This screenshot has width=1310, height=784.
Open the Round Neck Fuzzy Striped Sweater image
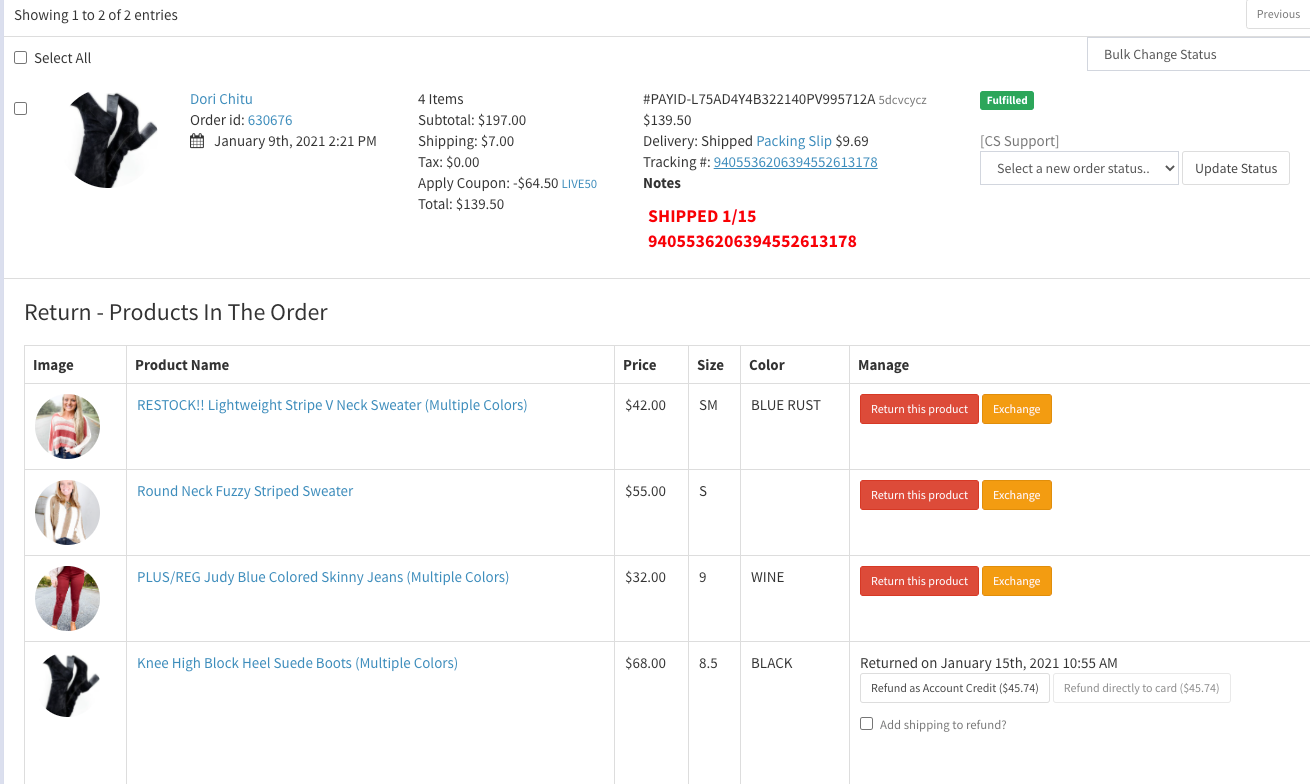coord(67,512)
